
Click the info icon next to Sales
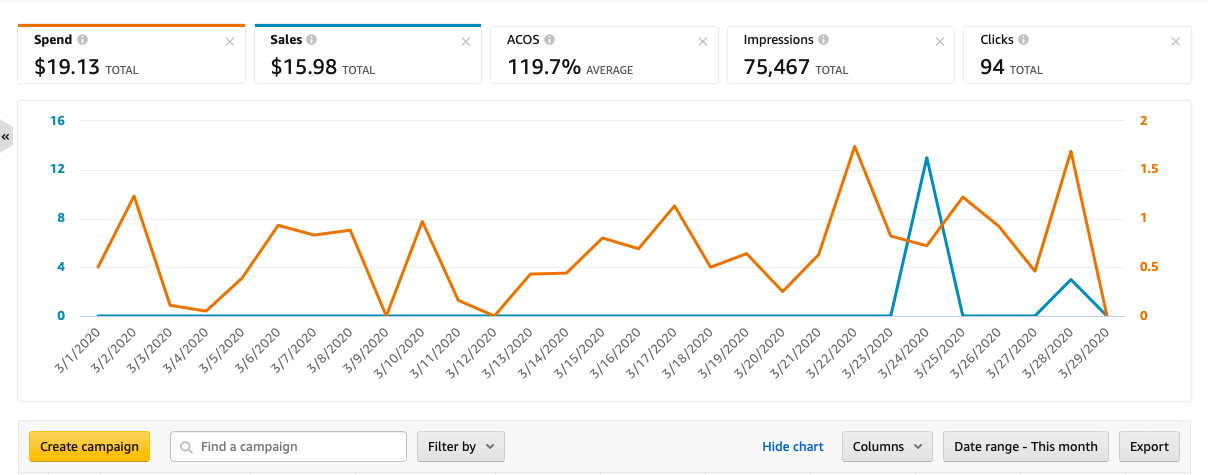(x=312, y=40)
